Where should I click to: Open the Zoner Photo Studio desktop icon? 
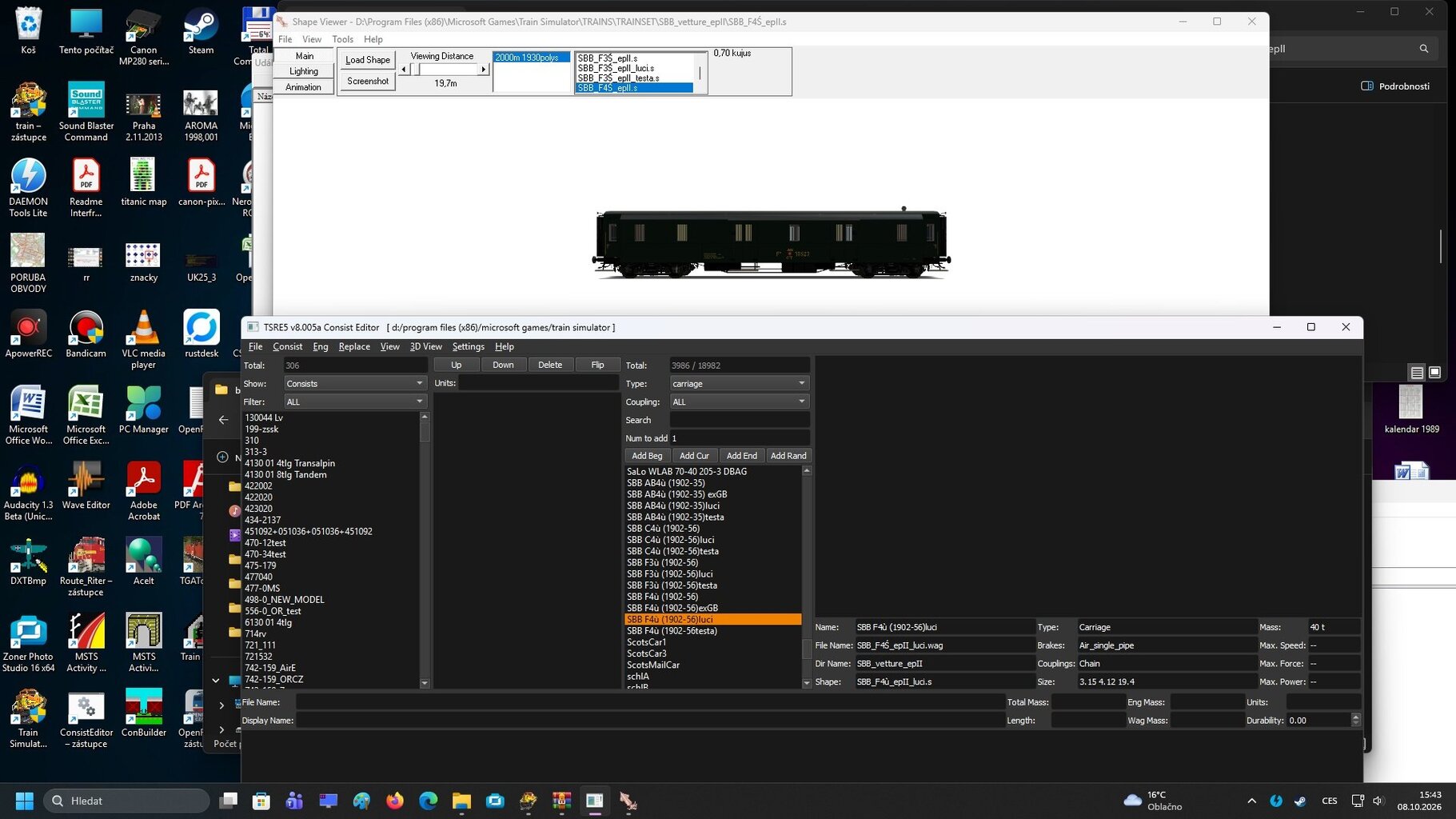[28, 643]
